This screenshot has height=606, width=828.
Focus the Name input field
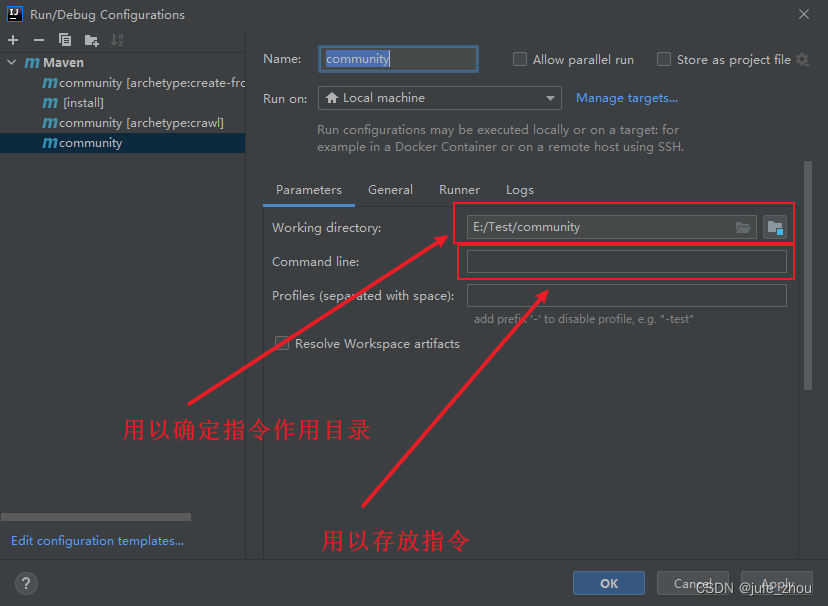click(x=398, y=59)
